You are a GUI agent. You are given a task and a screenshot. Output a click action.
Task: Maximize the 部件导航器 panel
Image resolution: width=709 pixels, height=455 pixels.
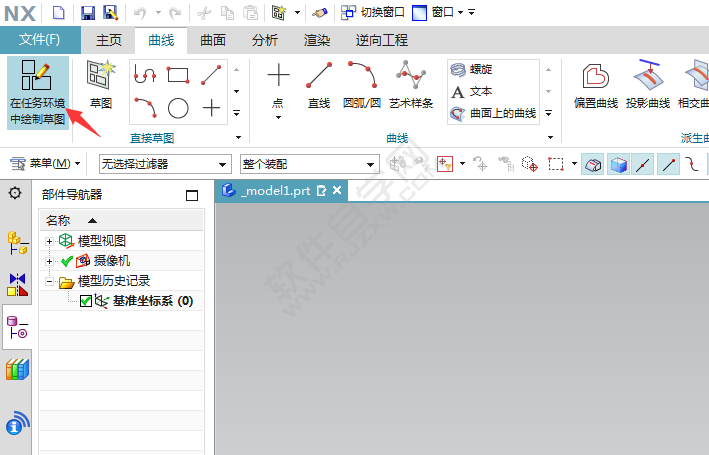(192, 195)
